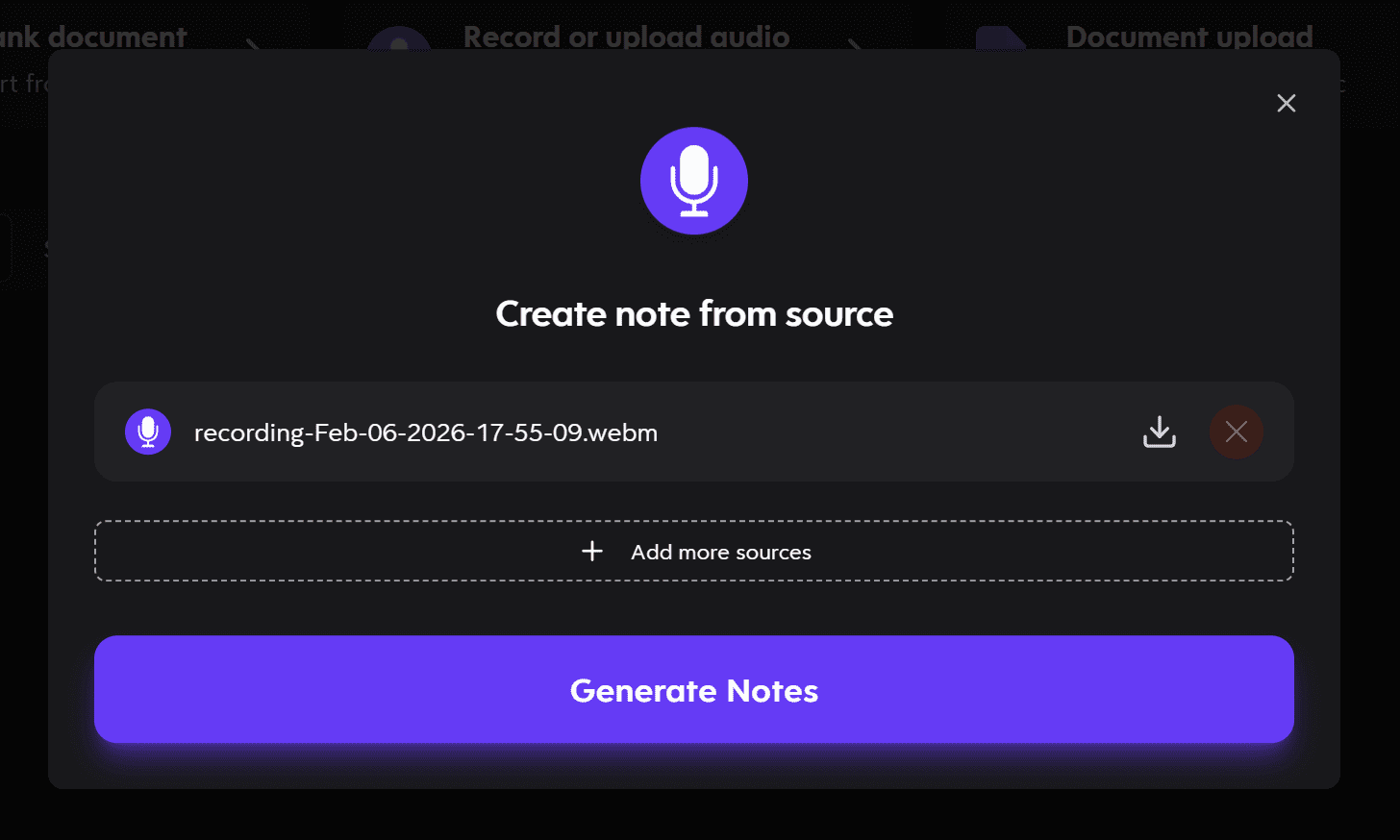Click Add more sources
The image size is (1400, 840).
[694, 551]
